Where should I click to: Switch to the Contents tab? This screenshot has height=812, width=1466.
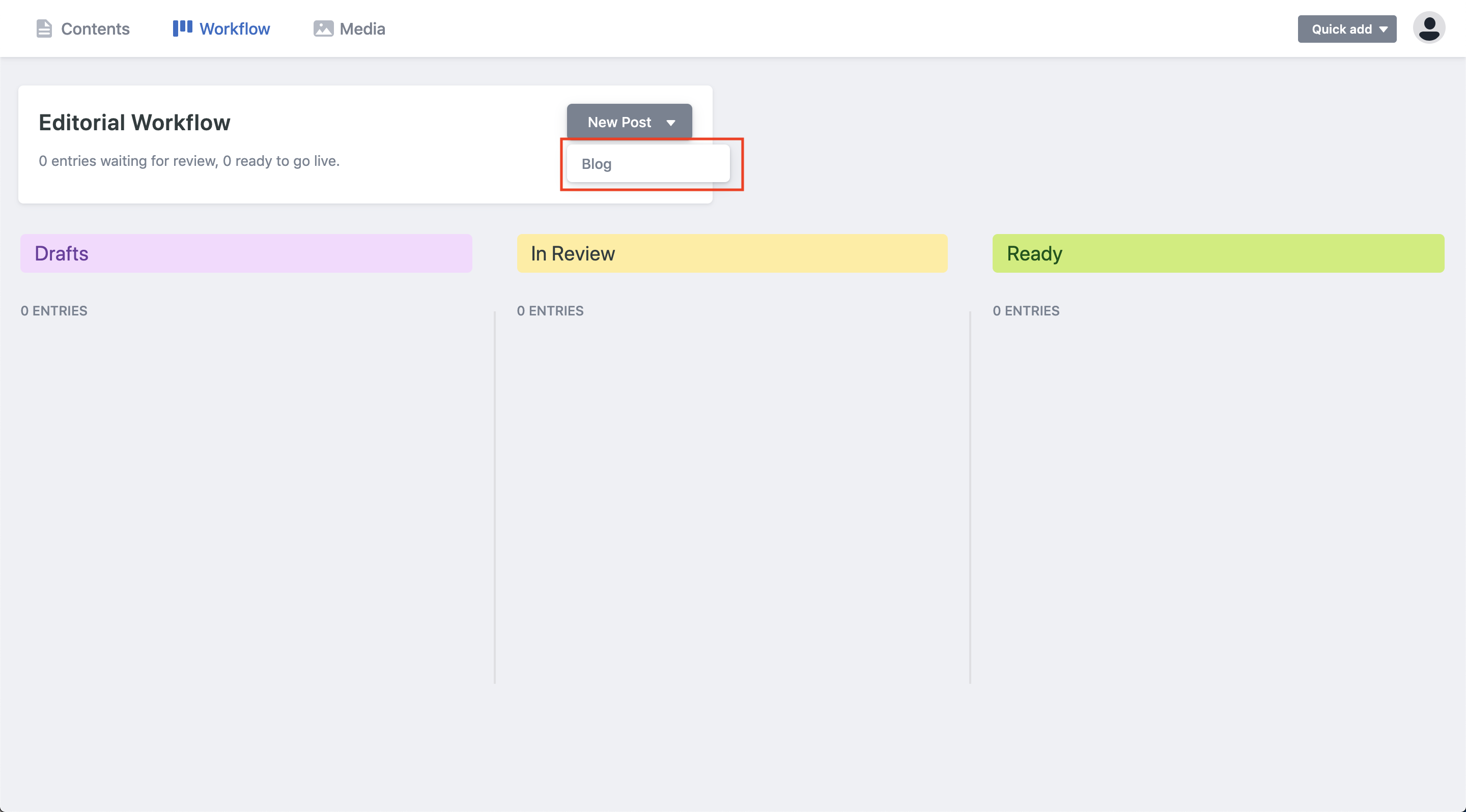[x=95, y=28]
